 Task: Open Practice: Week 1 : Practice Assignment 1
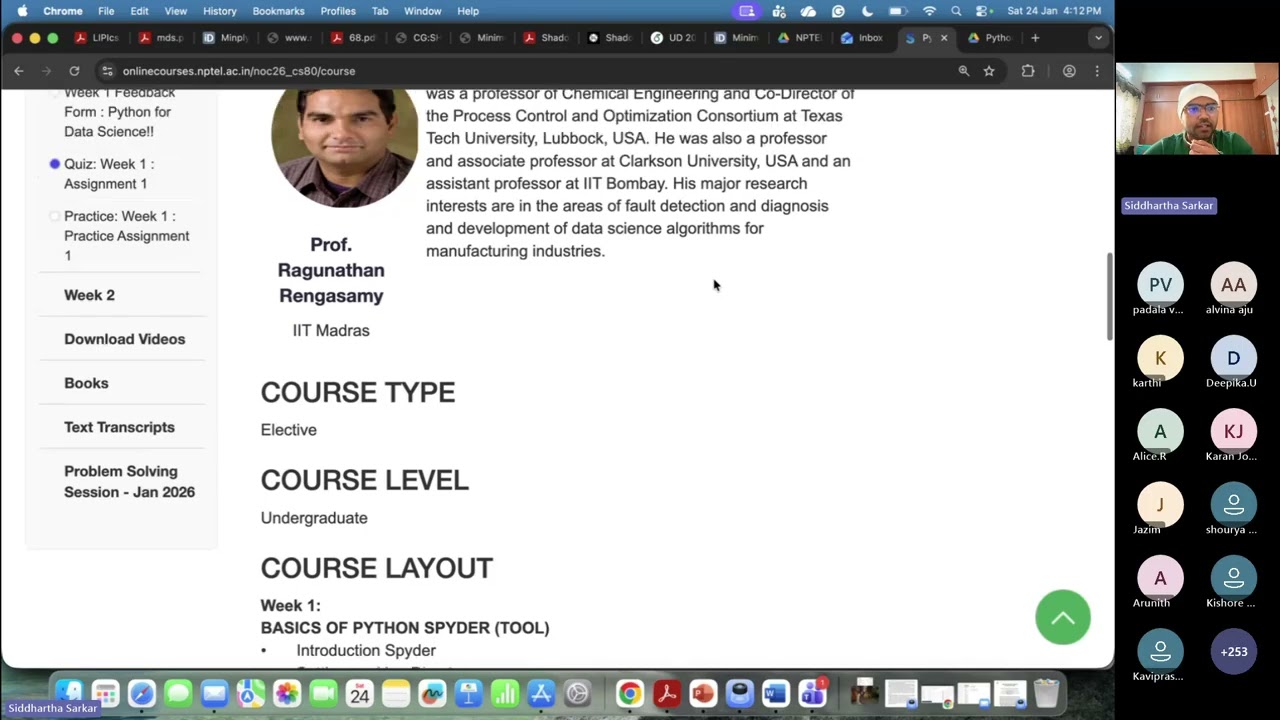(x=126, y=236)
